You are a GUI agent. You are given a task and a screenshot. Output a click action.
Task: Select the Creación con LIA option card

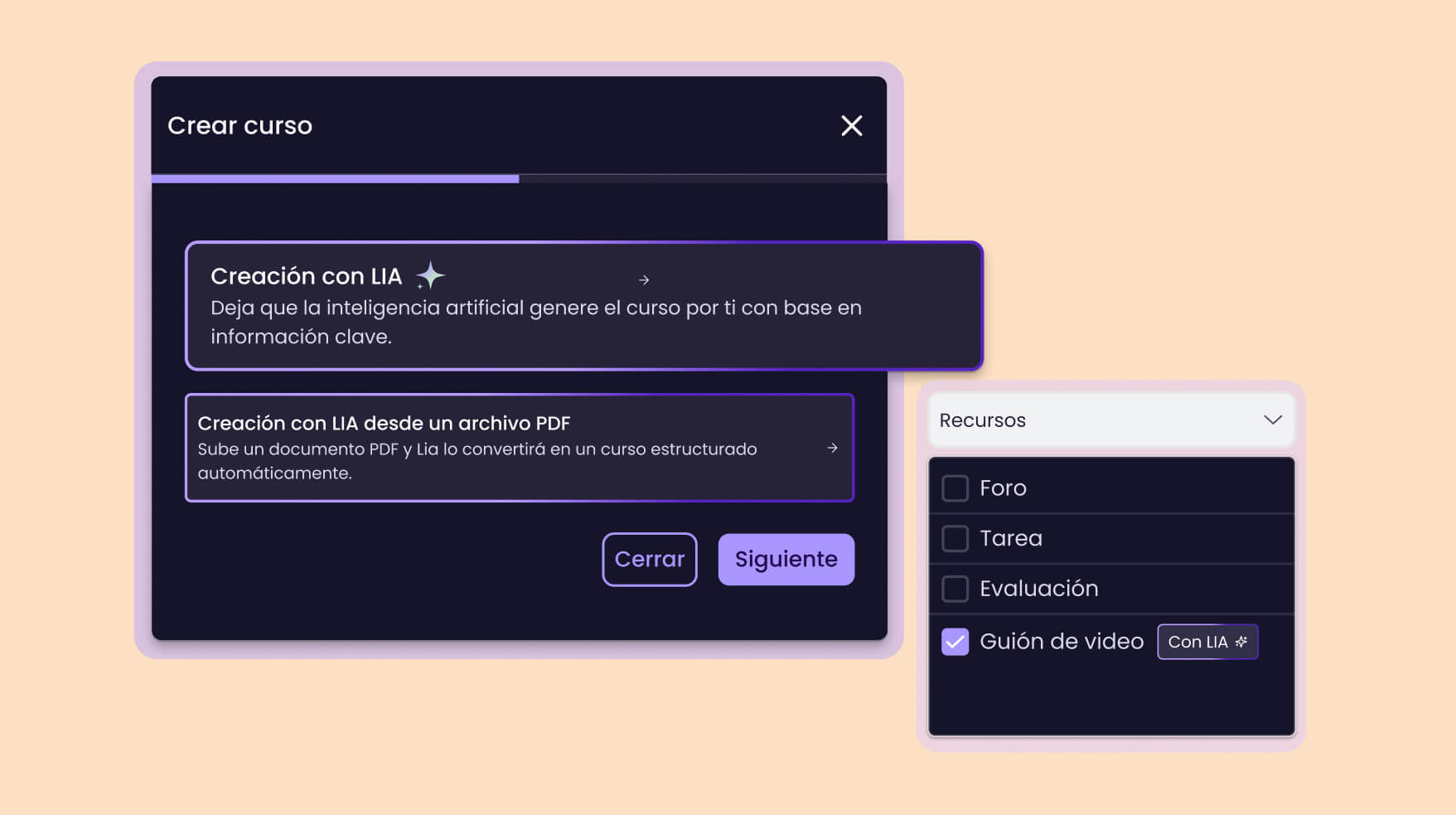coord(584,306)
